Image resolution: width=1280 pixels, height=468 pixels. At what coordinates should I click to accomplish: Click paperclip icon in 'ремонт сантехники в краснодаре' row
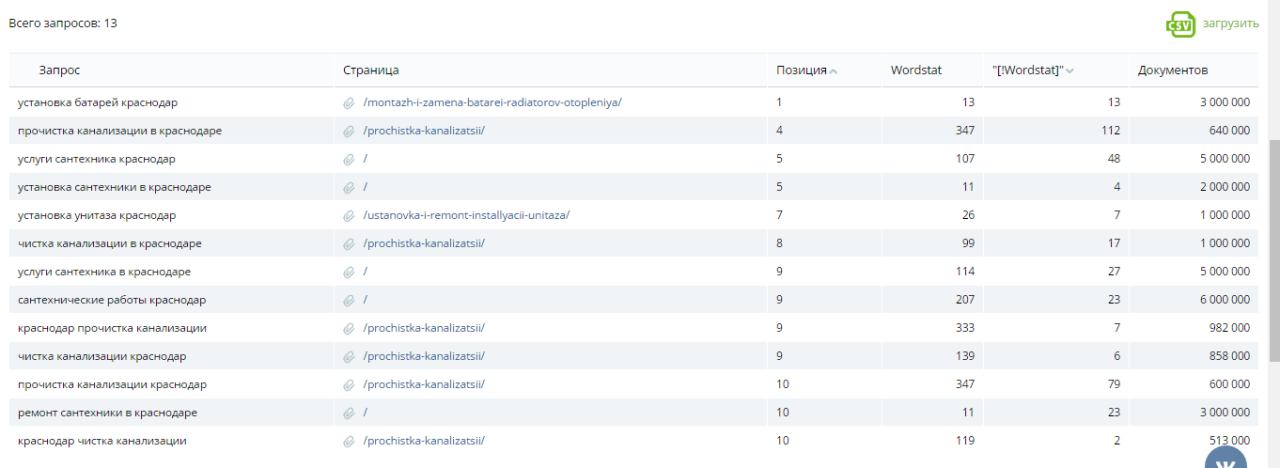click(x=349, y=413)
